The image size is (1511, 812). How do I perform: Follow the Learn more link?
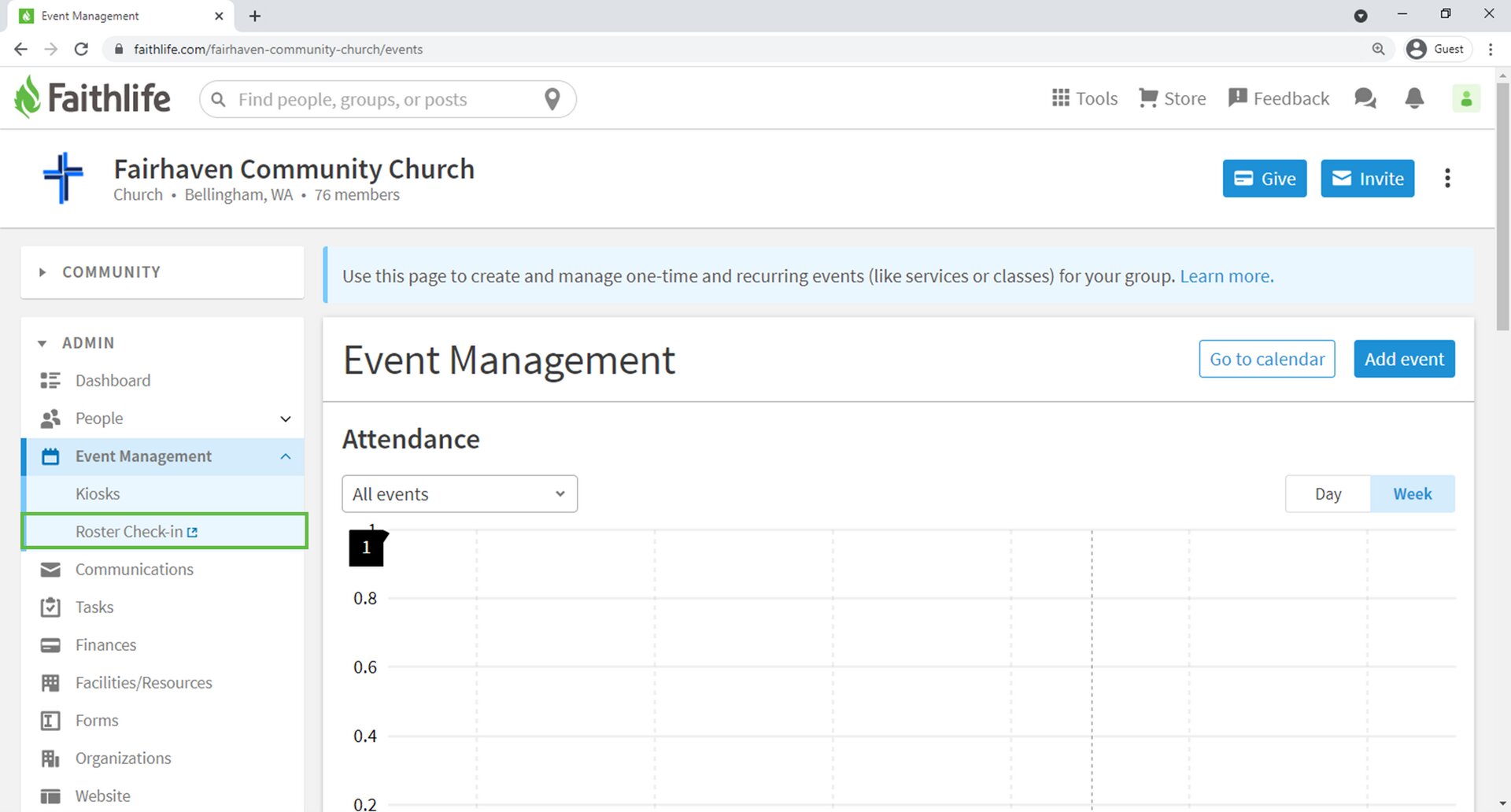pyautogui.click(x=1226, y=276)
